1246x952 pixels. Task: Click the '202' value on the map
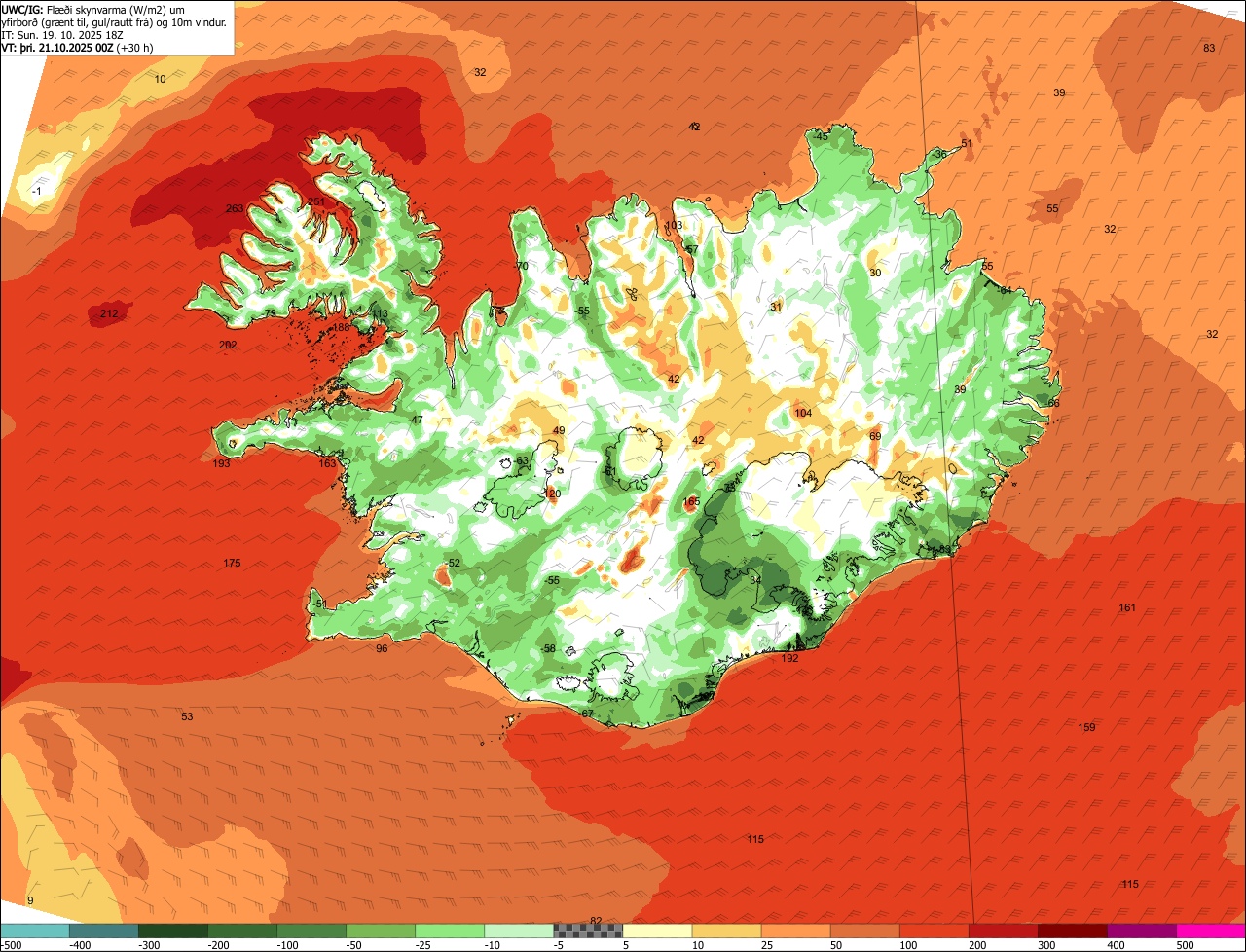click(228, 345)
